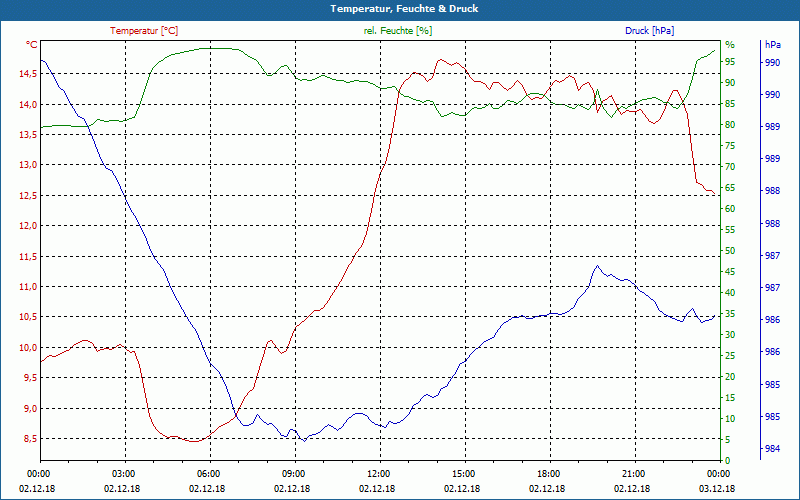The height and width of the screenshot is (500, 800).
Task: Click the "45" humidity axis tick
Action: coord(730,272)
